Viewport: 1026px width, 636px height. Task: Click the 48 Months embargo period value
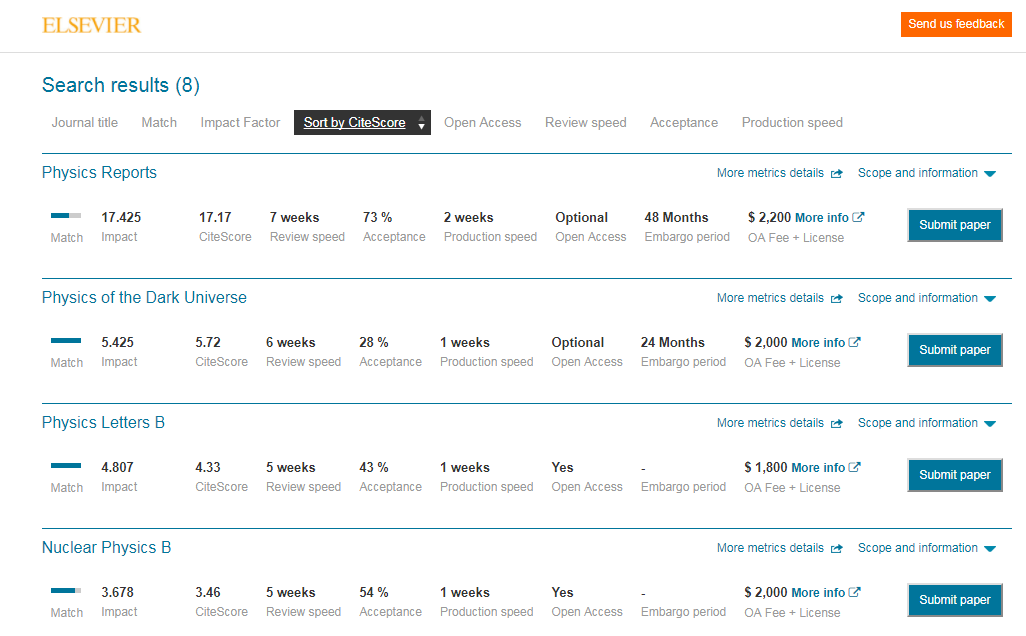(x=677, y=217)
